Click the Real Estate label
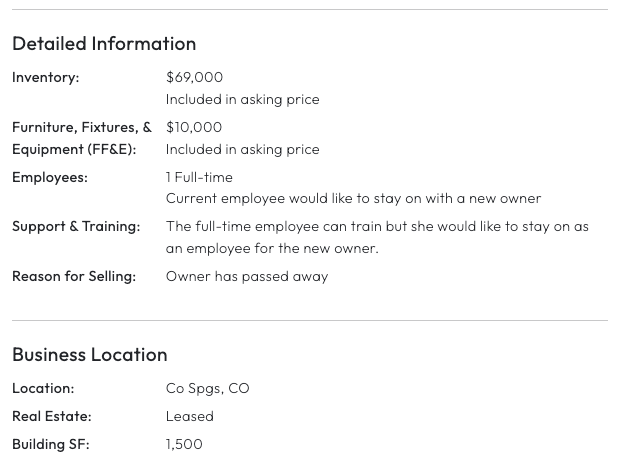This screenshot has height=468, width=622. pyautogui.click(x=52, y=416)
